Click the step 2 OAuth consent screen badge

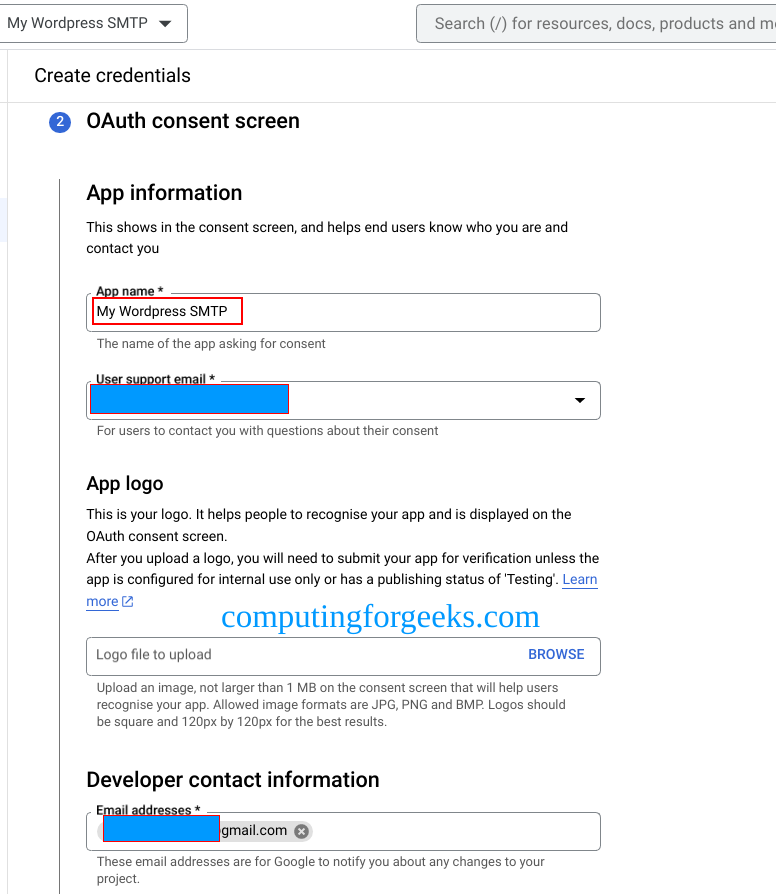click(60, 121)
